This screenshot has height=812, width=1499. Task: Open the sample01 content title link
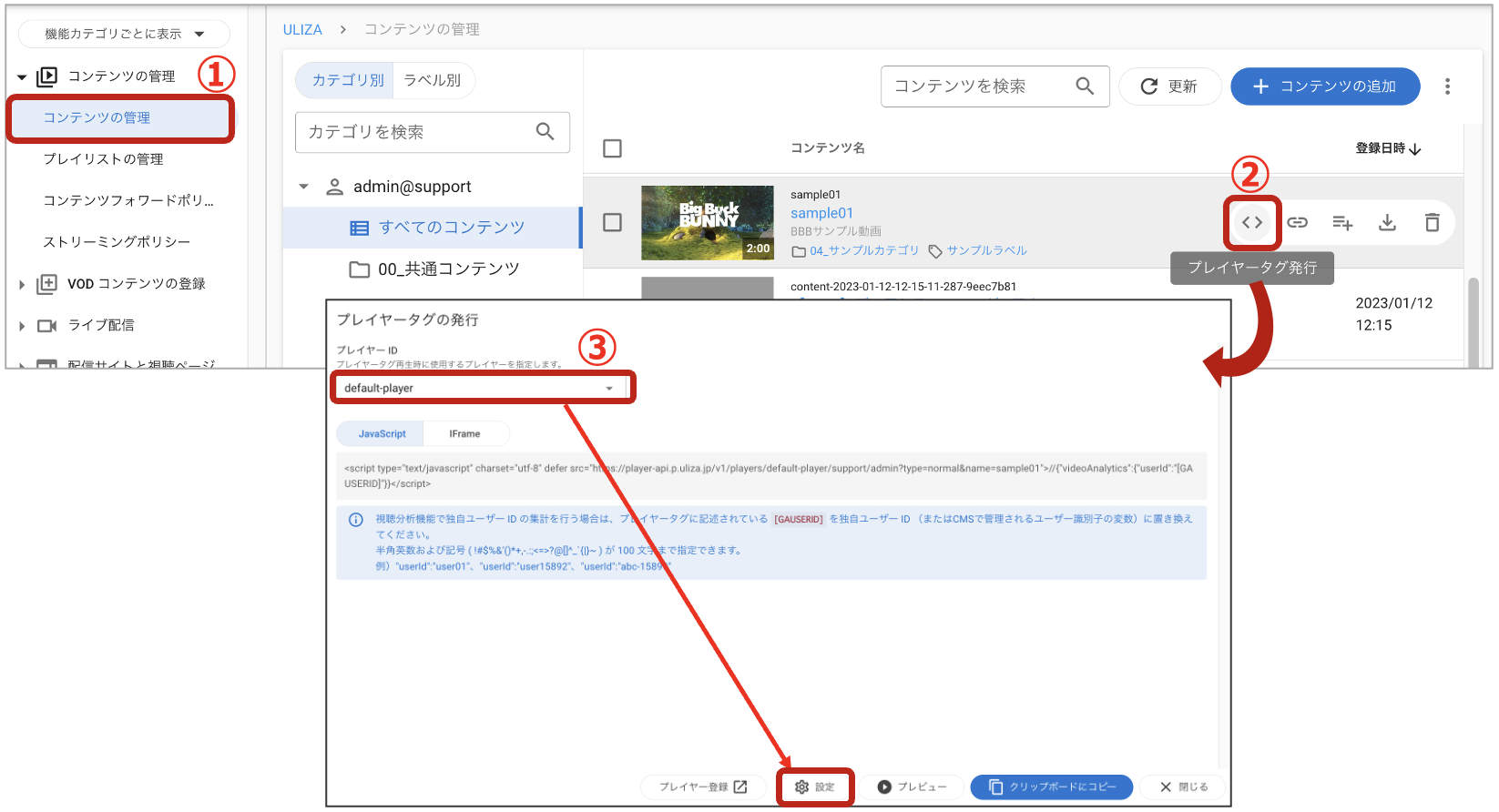821,213
